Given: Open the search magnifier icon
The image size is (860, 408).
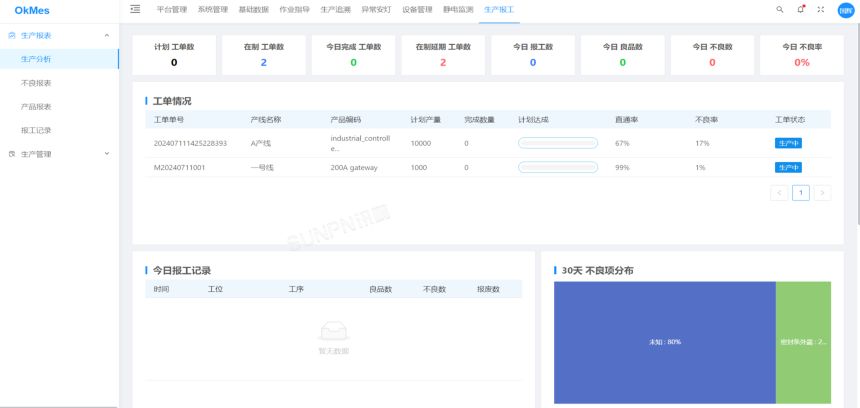Looking at the screenshot, I should [779, 9].
